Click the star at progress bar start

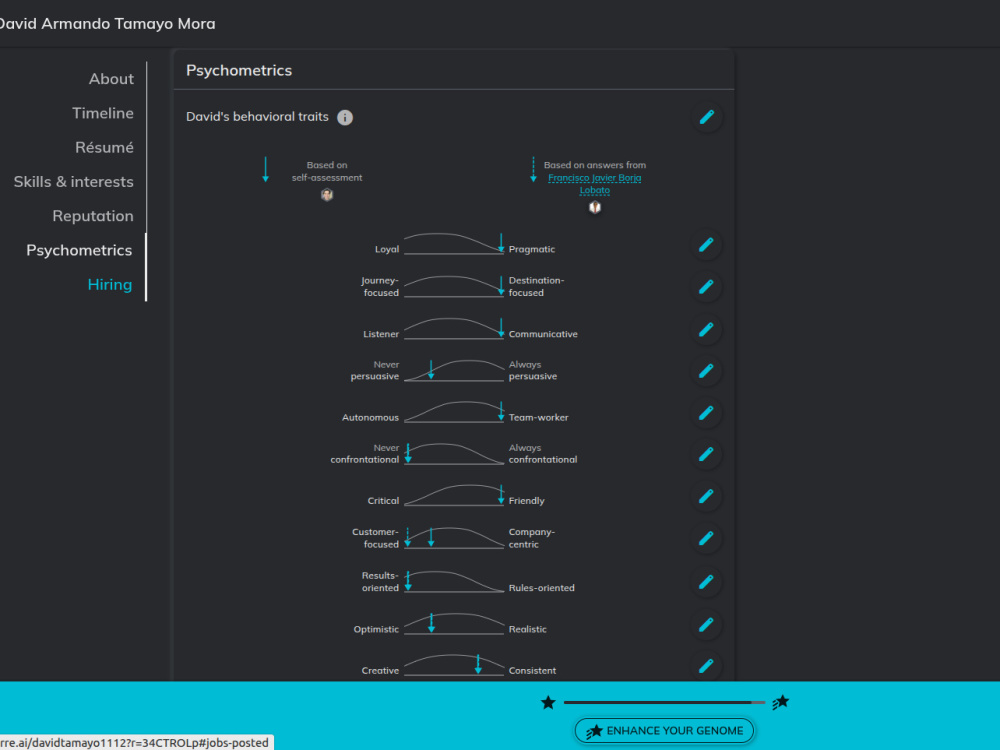pos(548,703)
